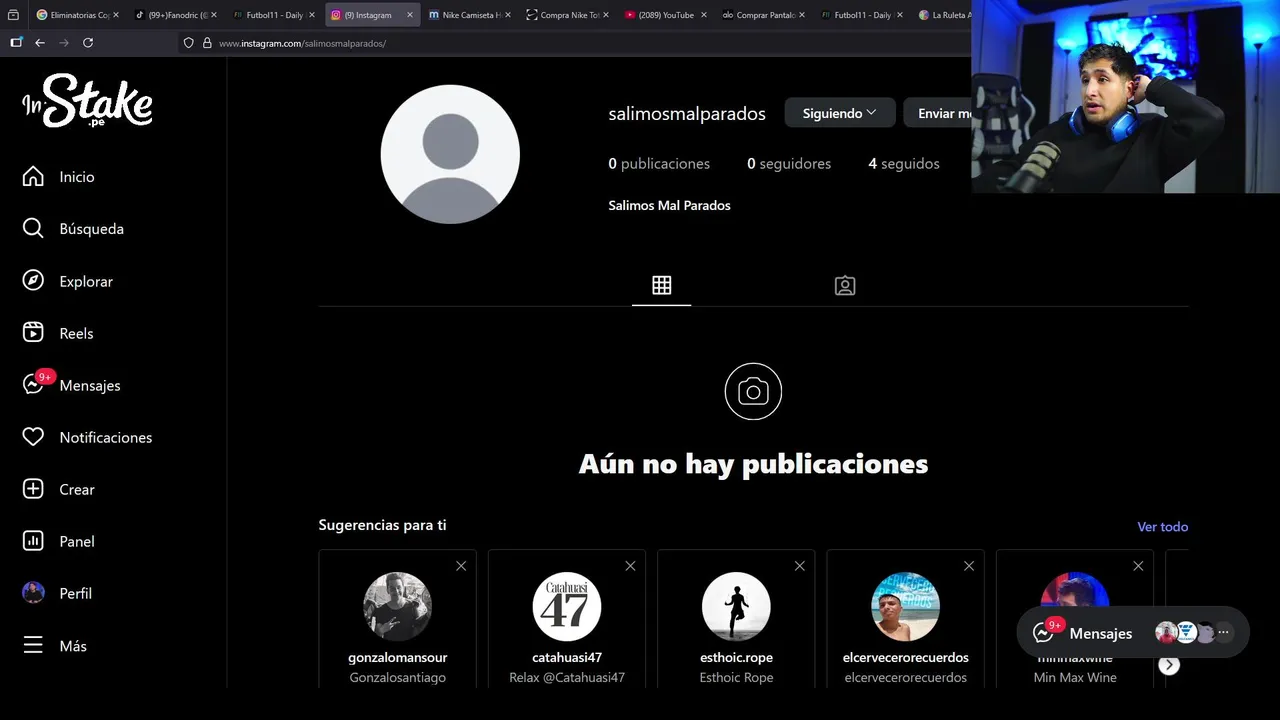Click browser forward arrow
The width and height of the screenshot is (1280, 720).
click(x=64, y=43)
